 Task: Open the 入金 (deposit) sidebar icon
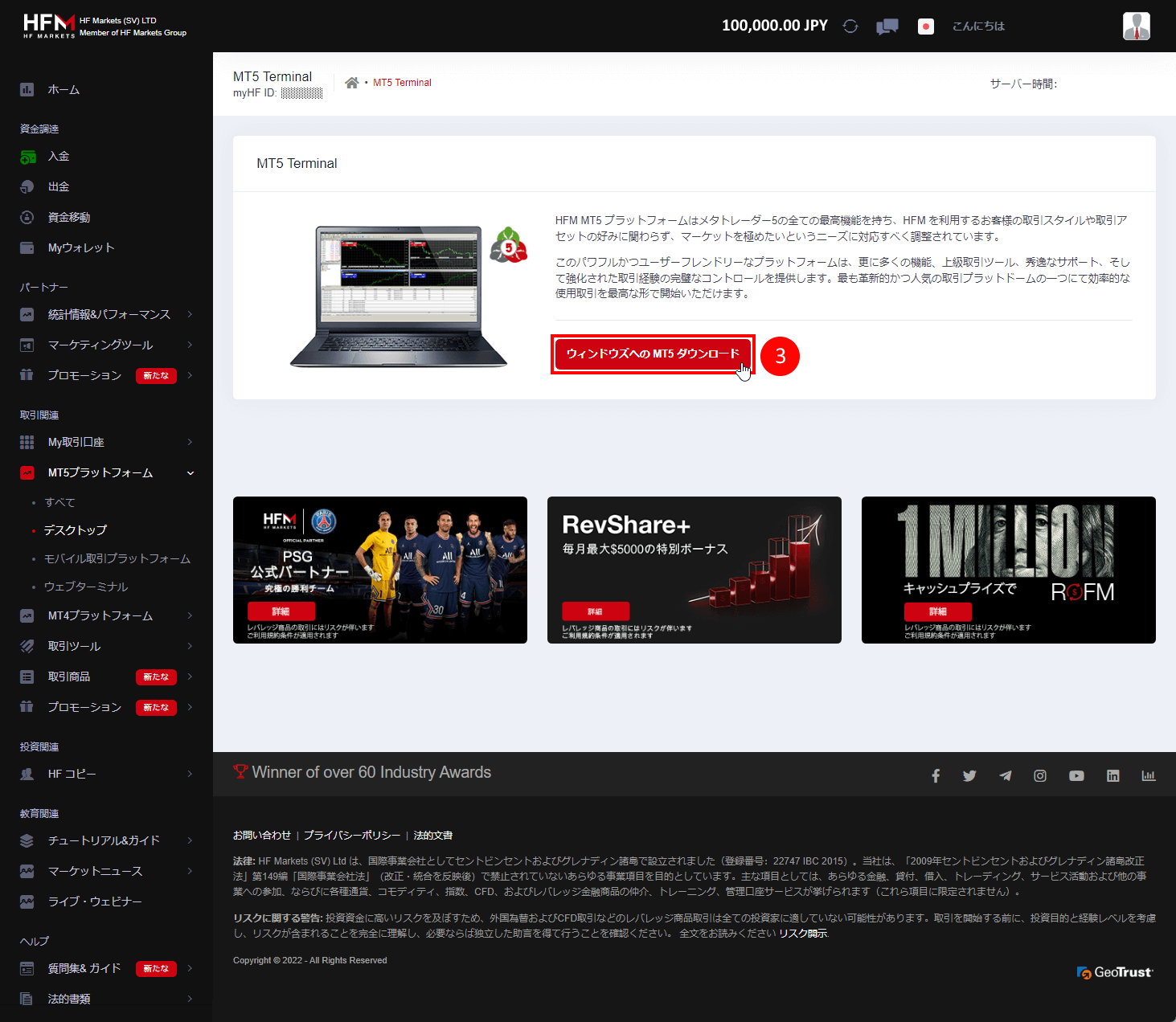27,156
